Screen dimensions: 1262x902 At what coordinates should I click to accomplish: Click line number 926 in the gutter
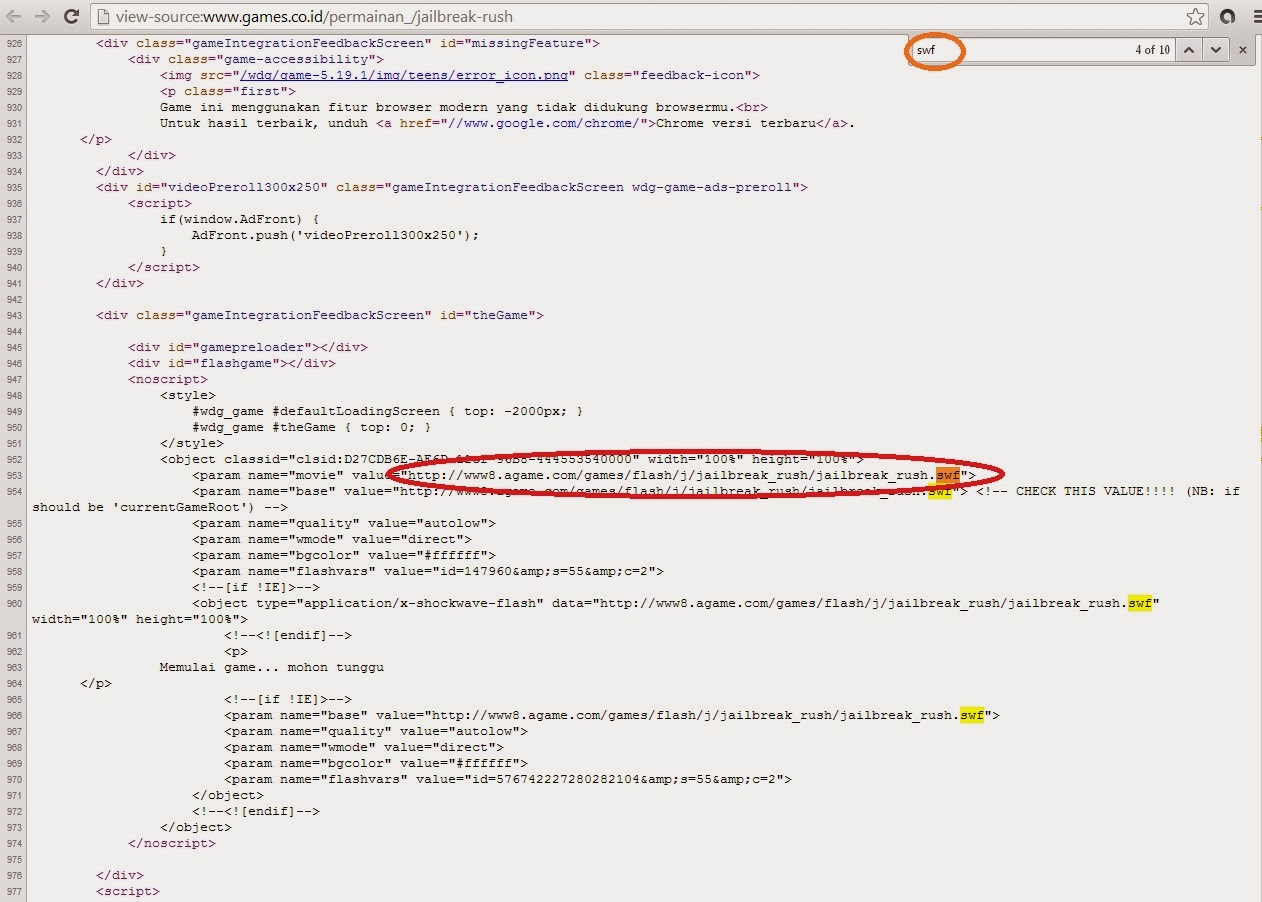(14, 43)
